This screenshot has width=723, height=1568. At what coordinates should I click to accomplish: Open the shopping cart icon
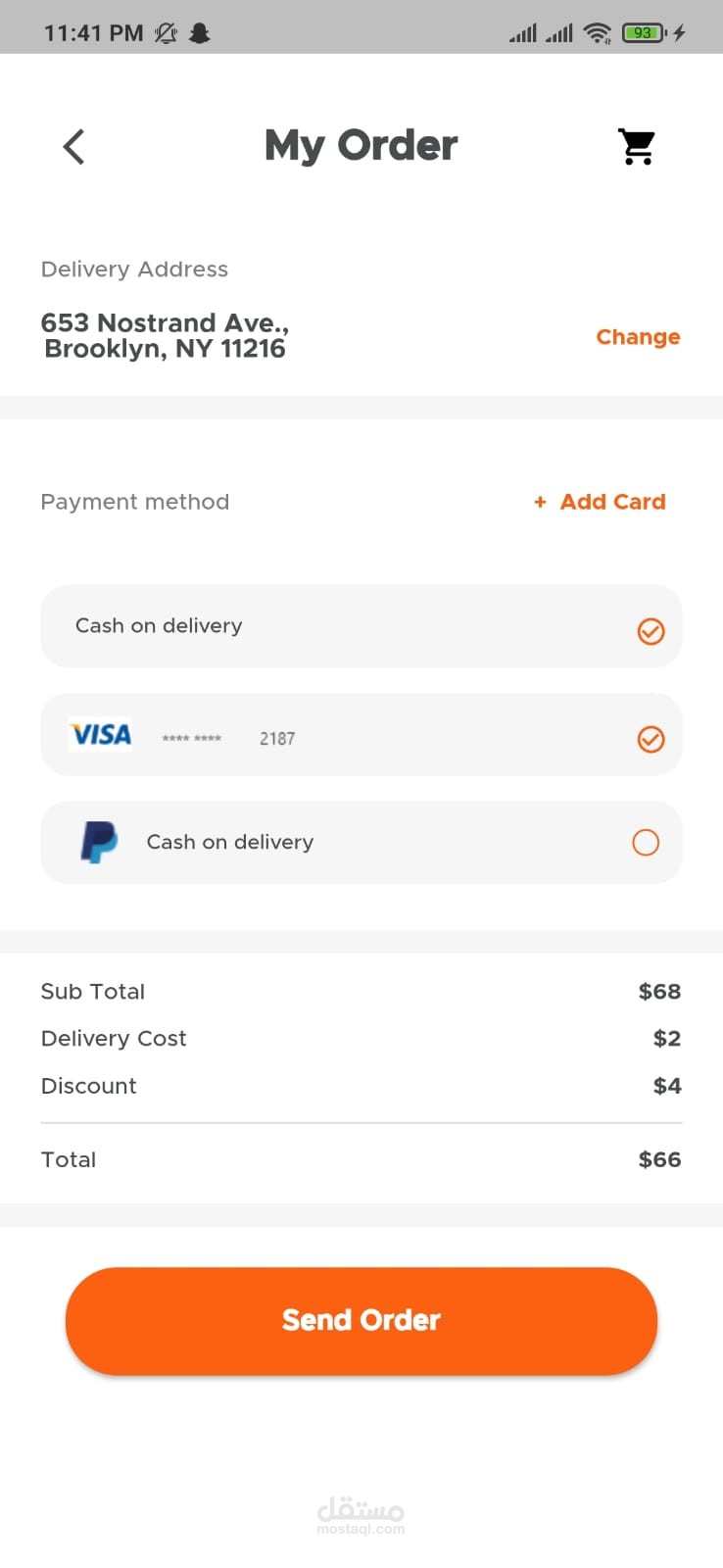click(637, 147)
